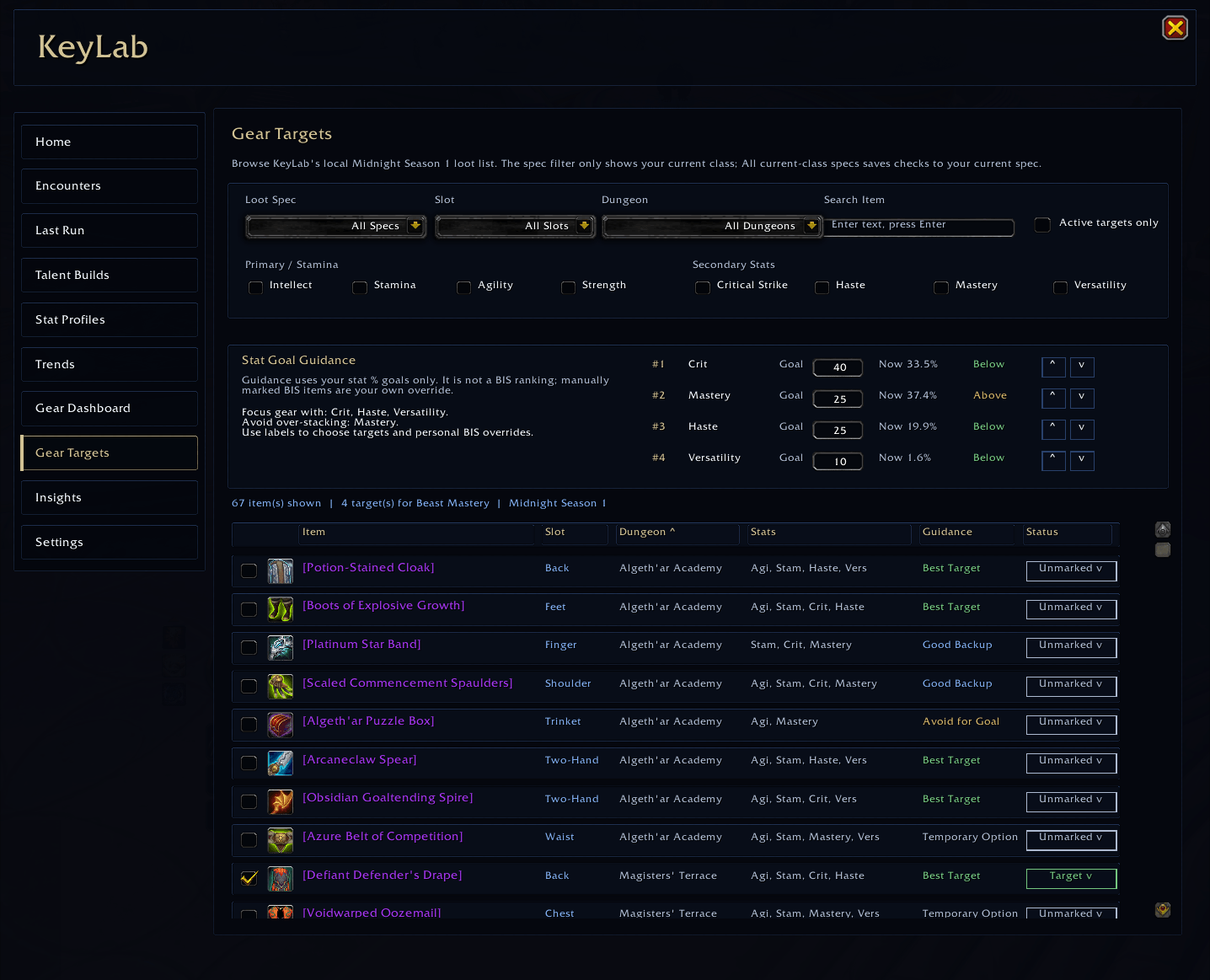The width and height of the screenshot is (1210, 980).
Task: Open status dropdown for Algeth'ar Puzzle Box
Action: click(1071, 724)
